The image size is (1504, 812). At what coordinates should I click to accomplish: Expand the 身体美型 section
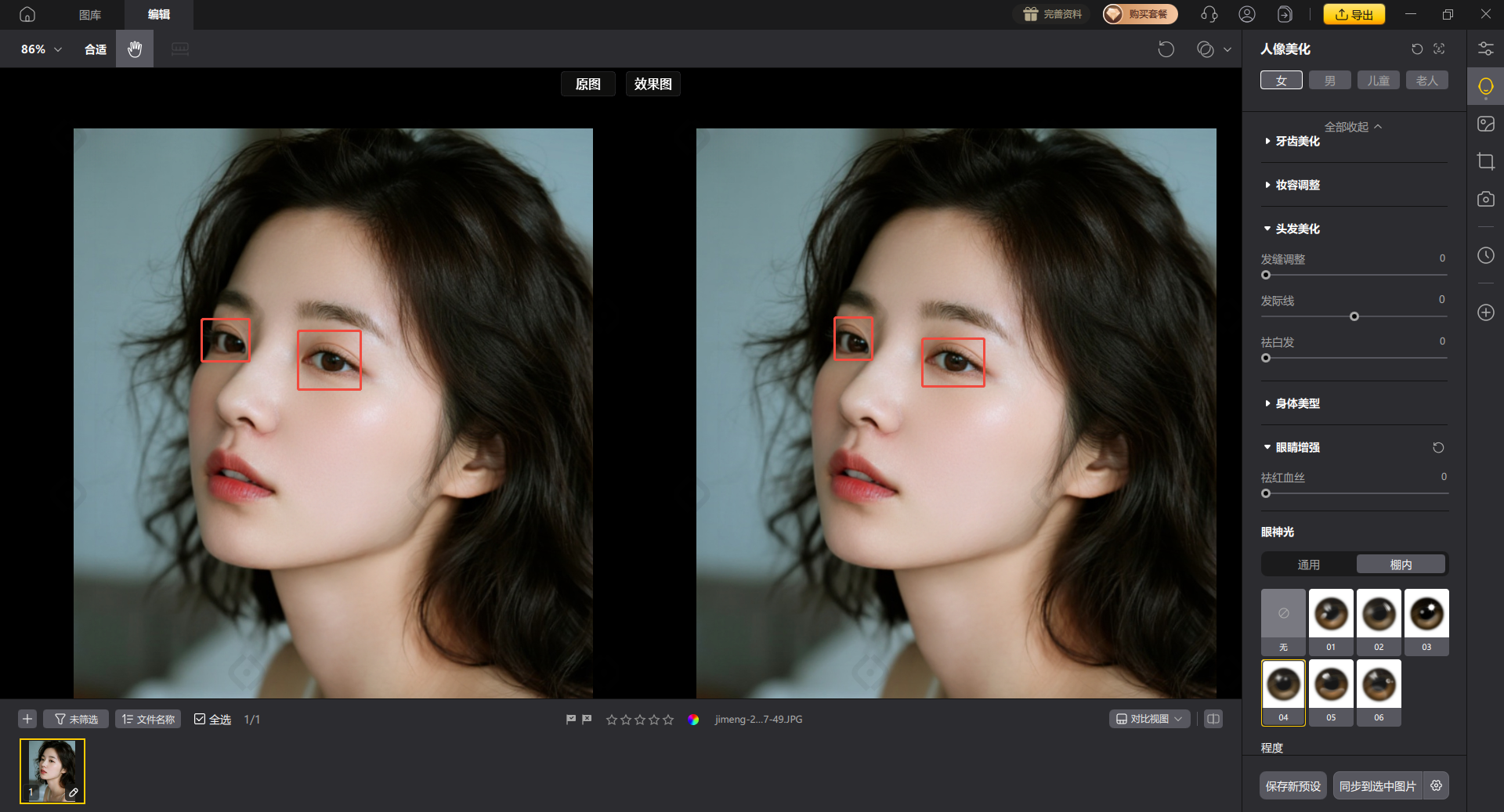pyautogui.click(x=1297, y=403)
